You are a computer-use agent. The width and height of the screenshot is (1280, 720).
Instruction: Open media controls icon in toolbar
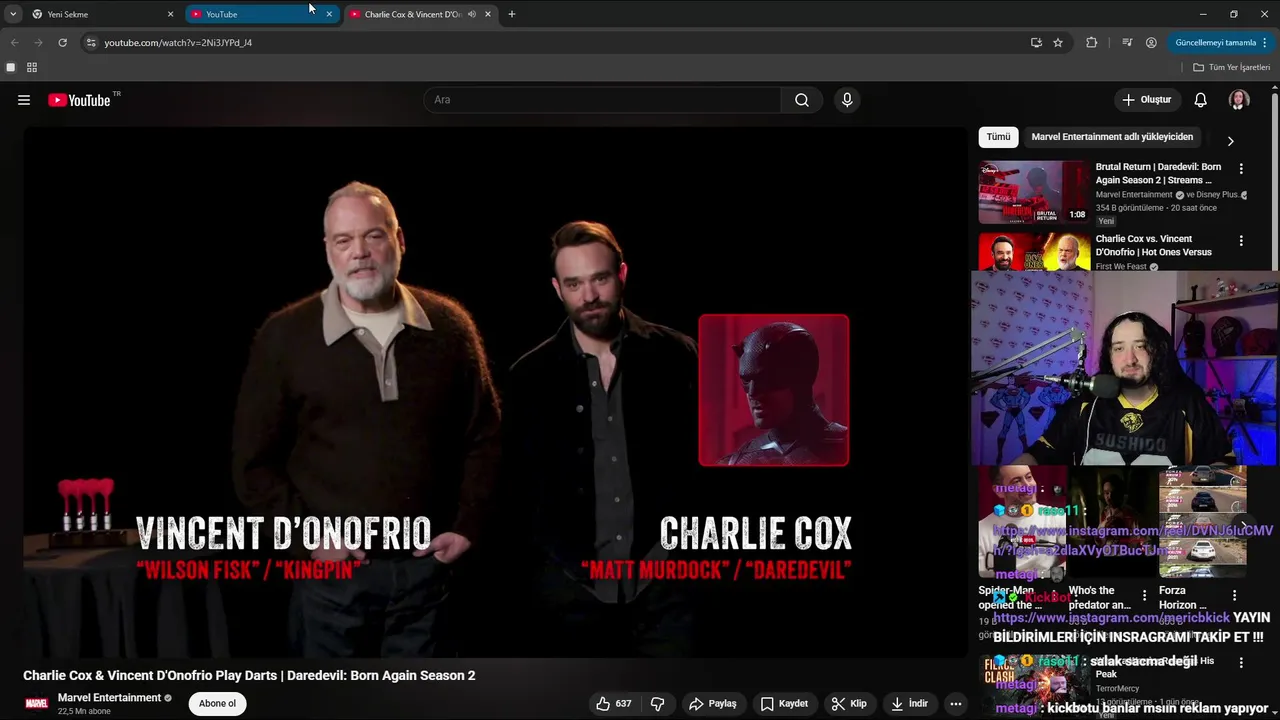tap(1127, 43)
